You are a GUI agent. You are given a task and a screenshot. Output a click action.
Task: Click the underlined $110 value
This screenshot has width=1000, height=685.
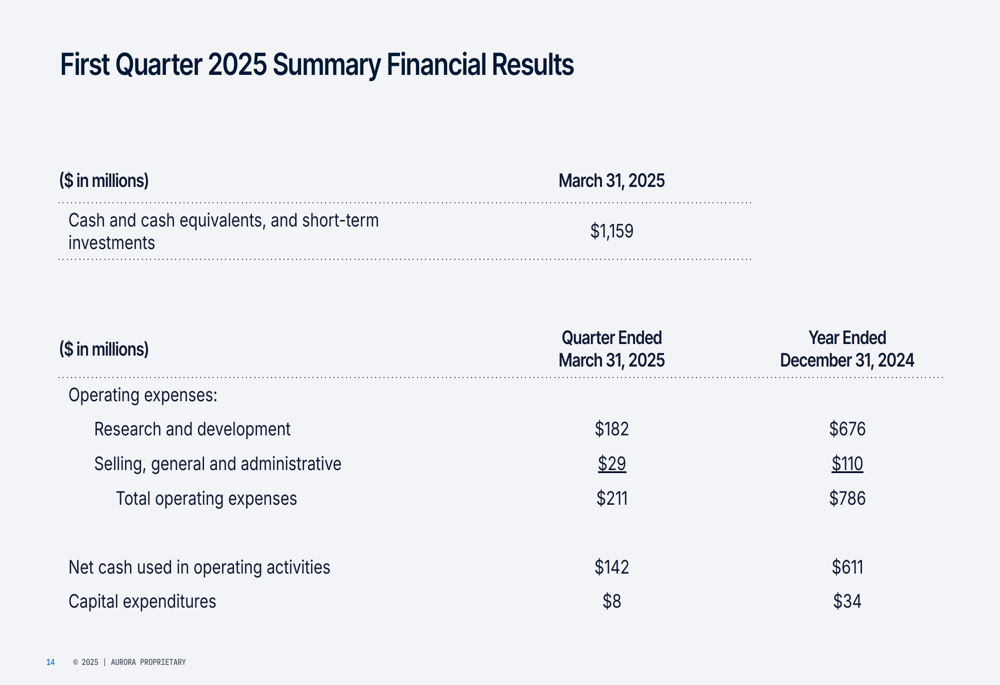click(x=847, y=464)
